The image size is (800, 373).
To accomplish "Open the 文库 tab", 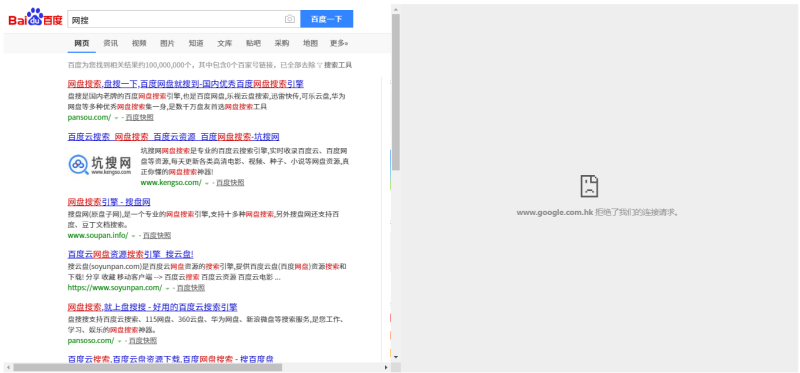I will (224, 43).
